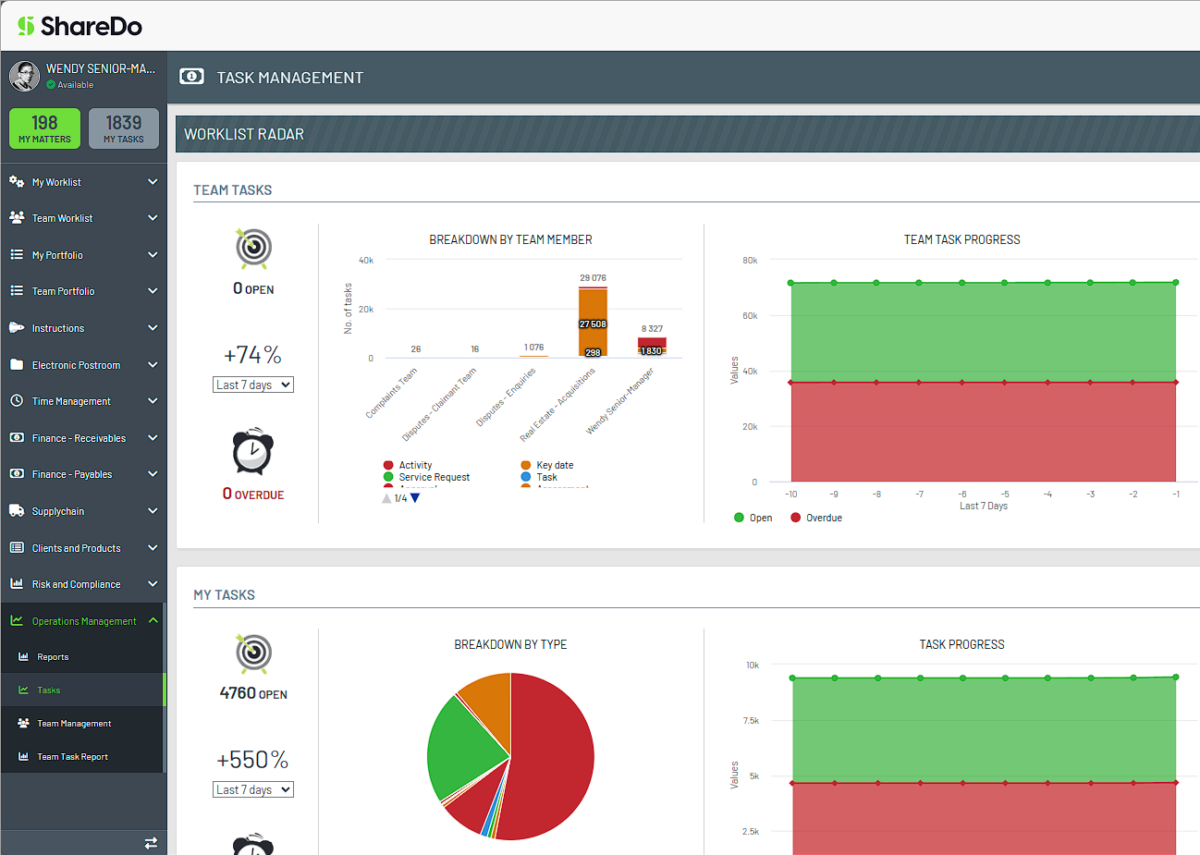Image resolution: width=1200 pixels, height=855 pixels.
Task: Open the Last 7 days dropdown under Team Tasks
Action: coord(253,384)
